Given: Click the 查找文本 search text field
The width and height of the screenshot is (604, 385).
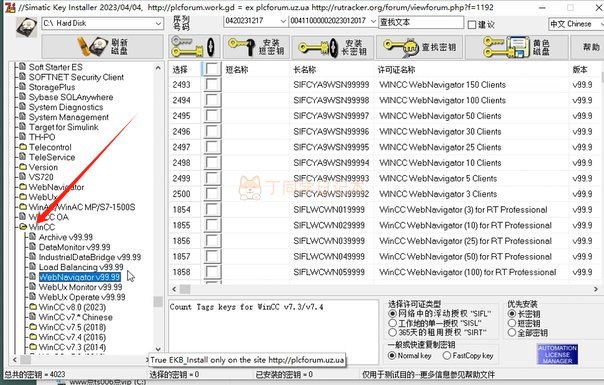Looking at the screenshot, I should 421,22.
